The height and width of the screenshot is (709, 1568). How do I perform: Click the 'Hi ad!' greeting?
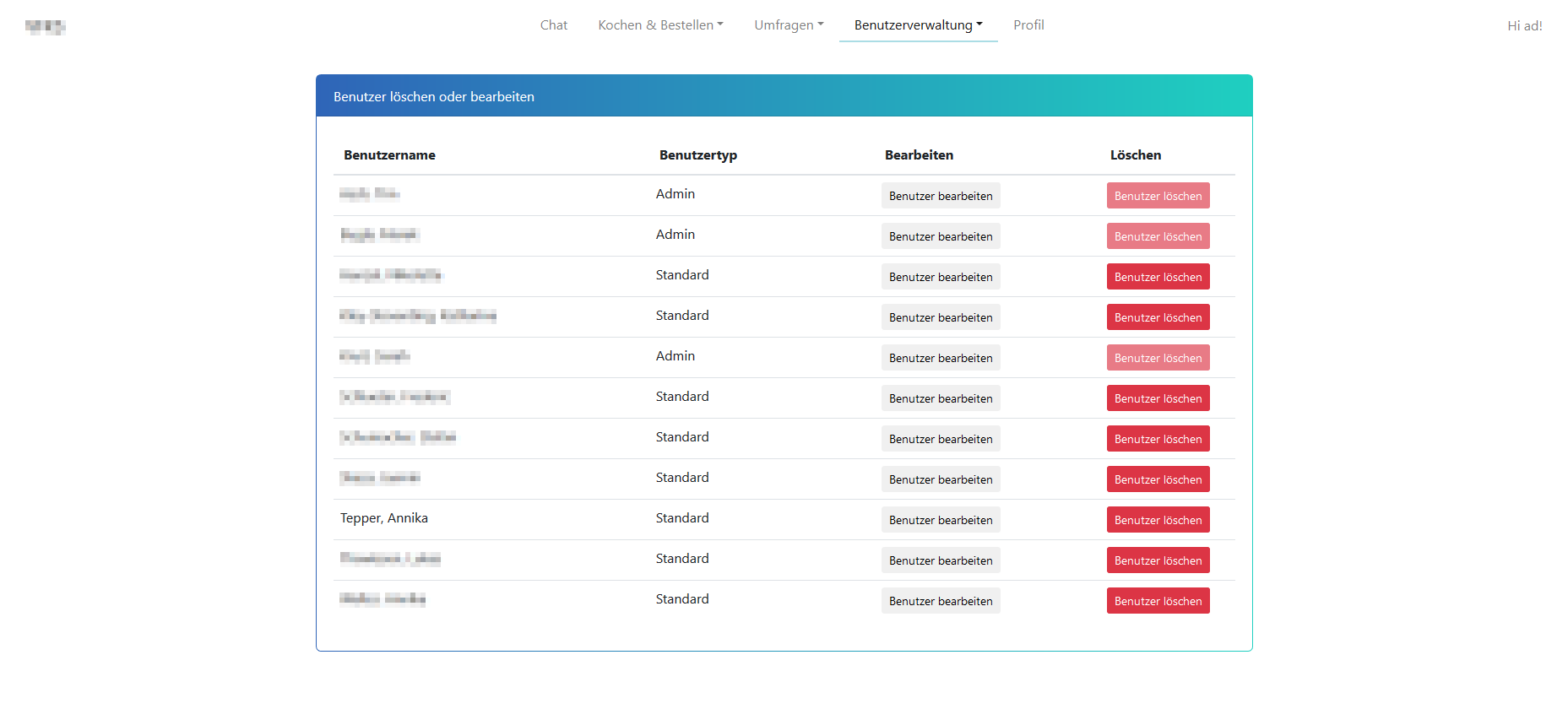[x=1524, y=26]
